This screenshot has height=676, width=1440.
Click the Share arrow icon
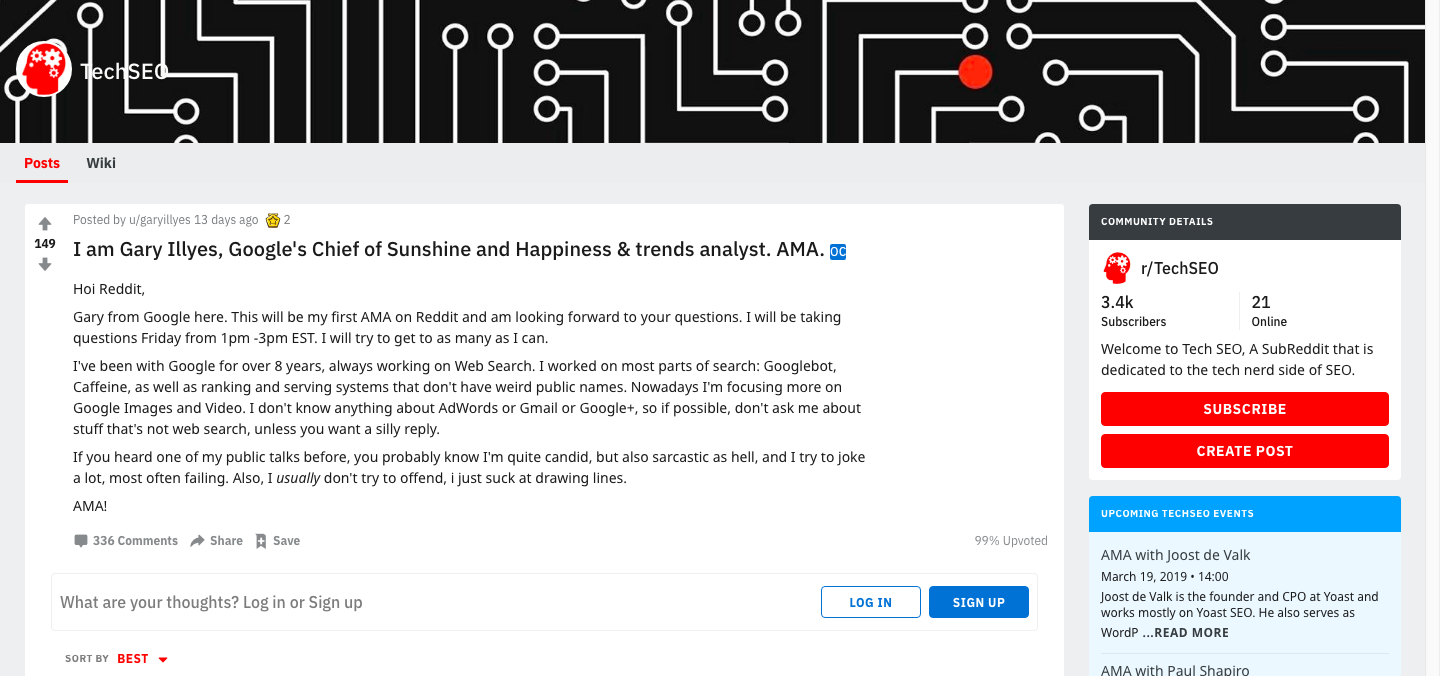tap(198, 541)
